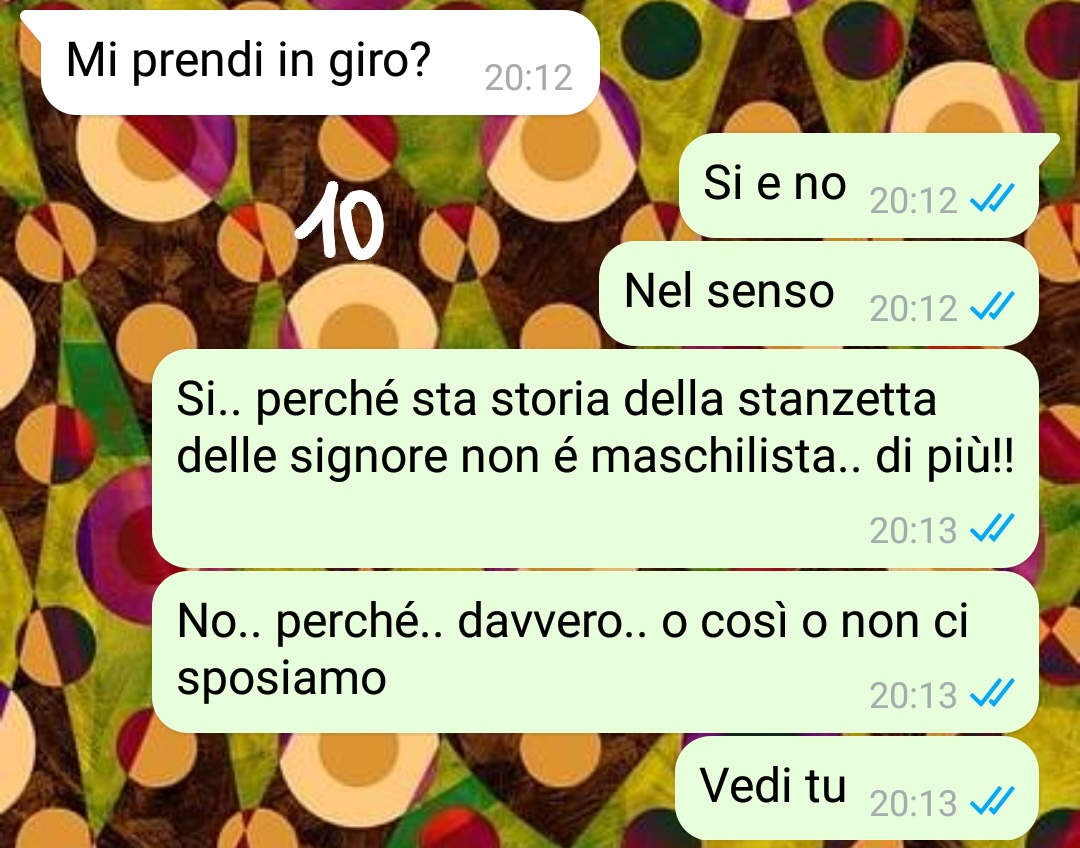Select the 'o così o non ci sposiamo' message

[x=595, y=652]
